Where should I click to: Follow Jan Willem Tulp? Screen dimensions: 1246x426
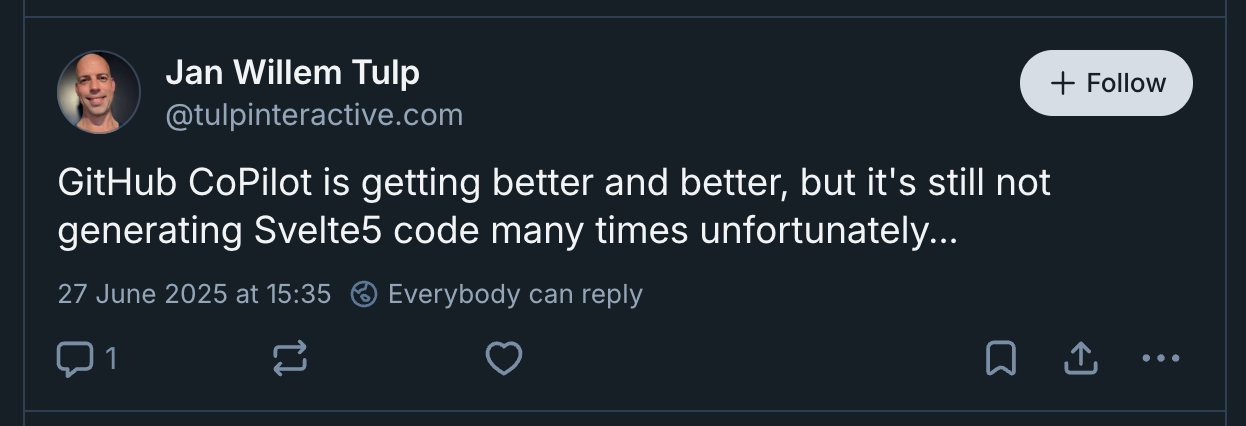(x=1106, y=83)
